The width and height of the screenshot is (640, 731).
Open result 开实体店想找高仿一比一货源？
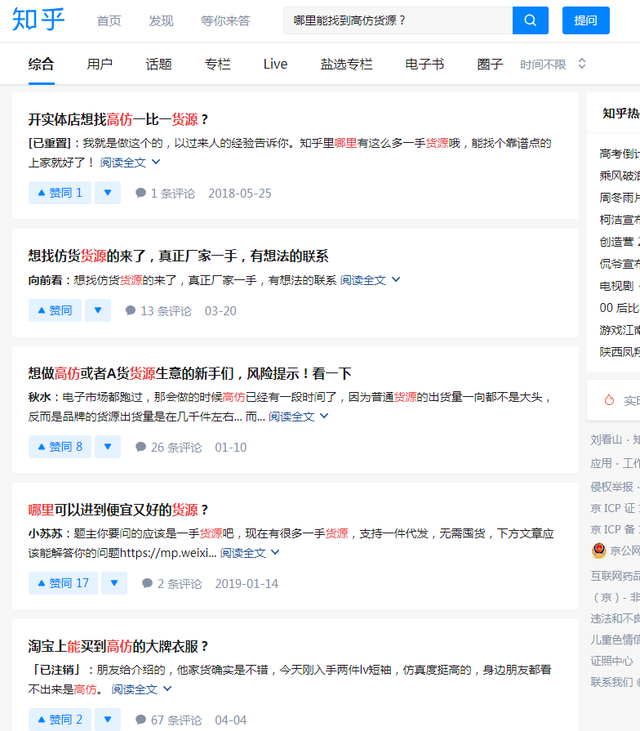tap(118, 120)
